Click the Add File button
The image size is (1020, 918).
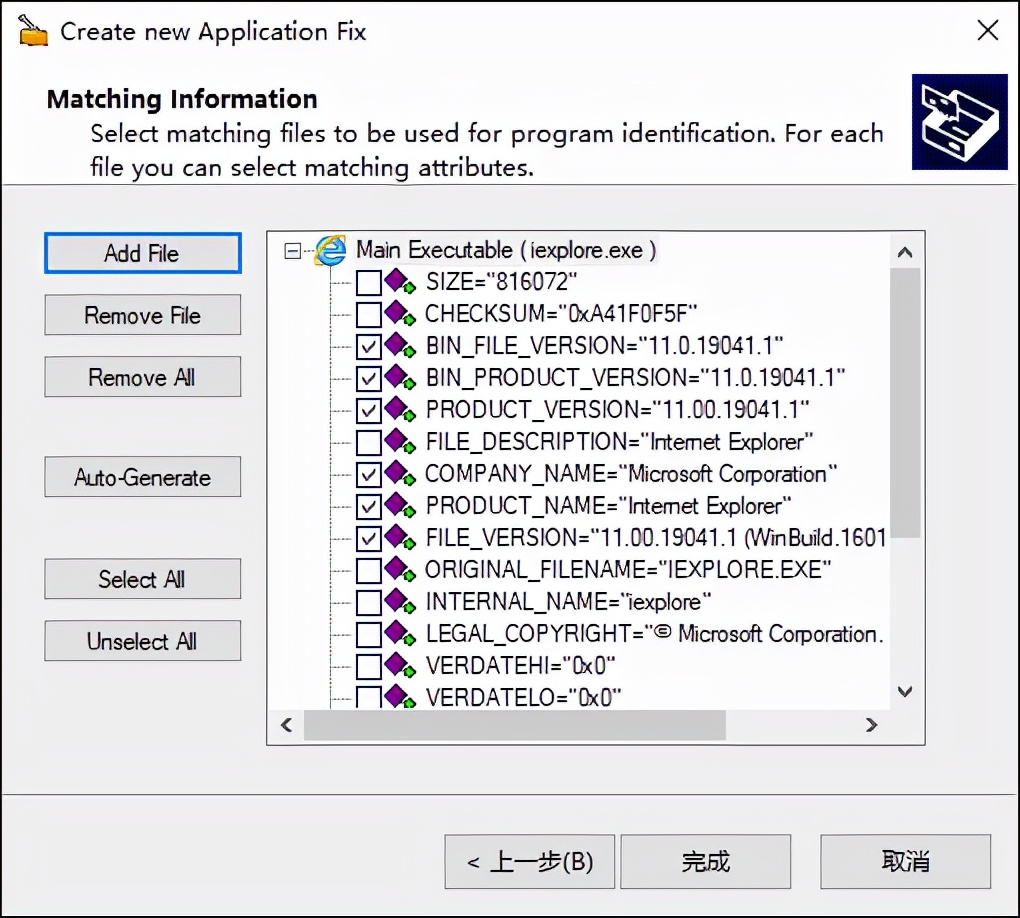(142, 253)
